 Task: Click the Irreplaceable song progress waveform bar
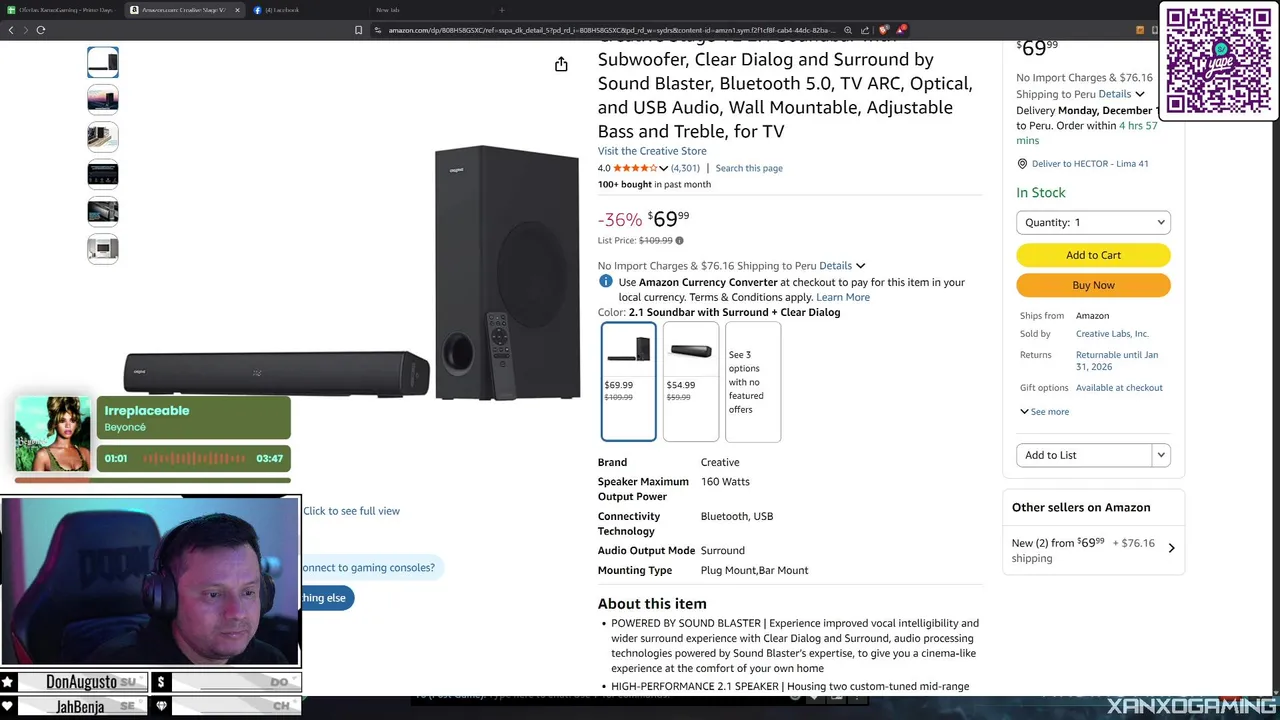point(193,459)
